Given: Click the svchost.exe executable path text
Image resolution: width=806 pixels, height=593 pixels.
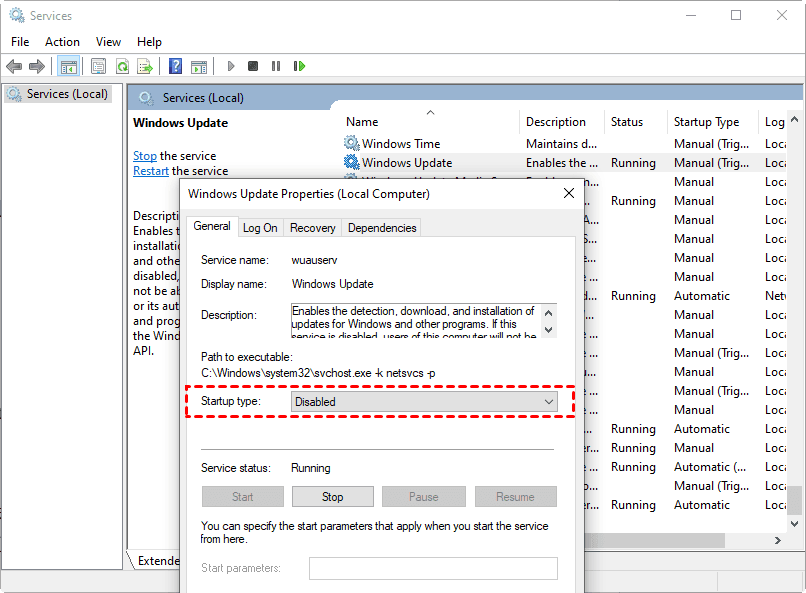Looking at the screenshot, I should (318, 373).
